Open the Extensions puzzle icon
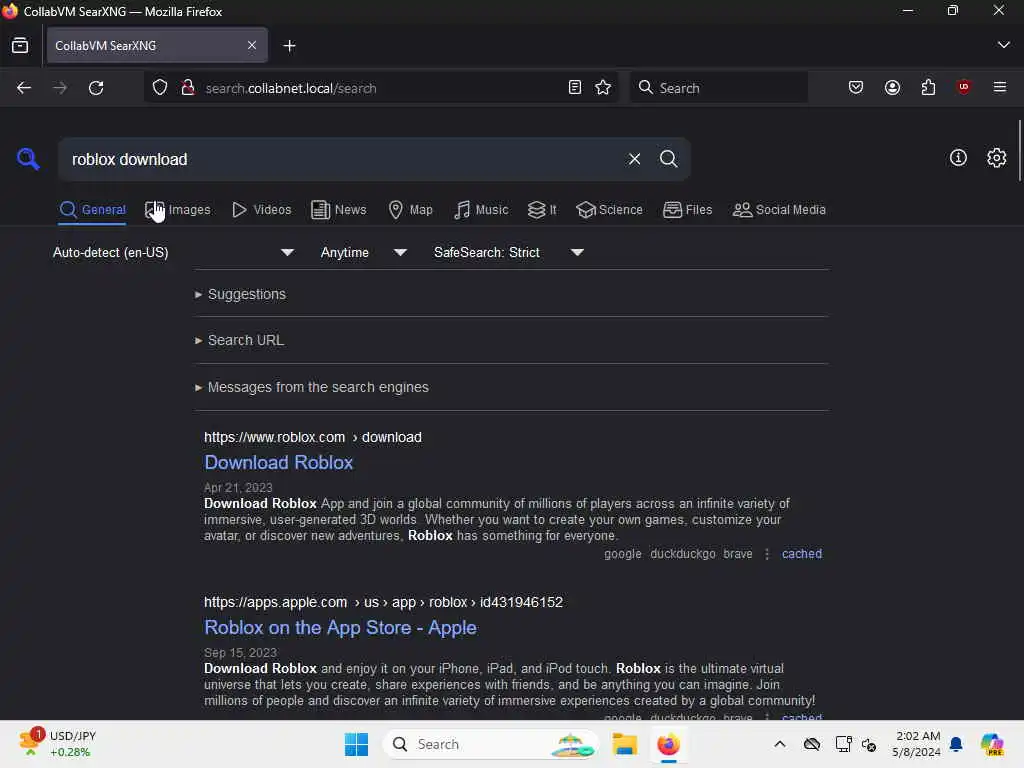 coord(928,88)
